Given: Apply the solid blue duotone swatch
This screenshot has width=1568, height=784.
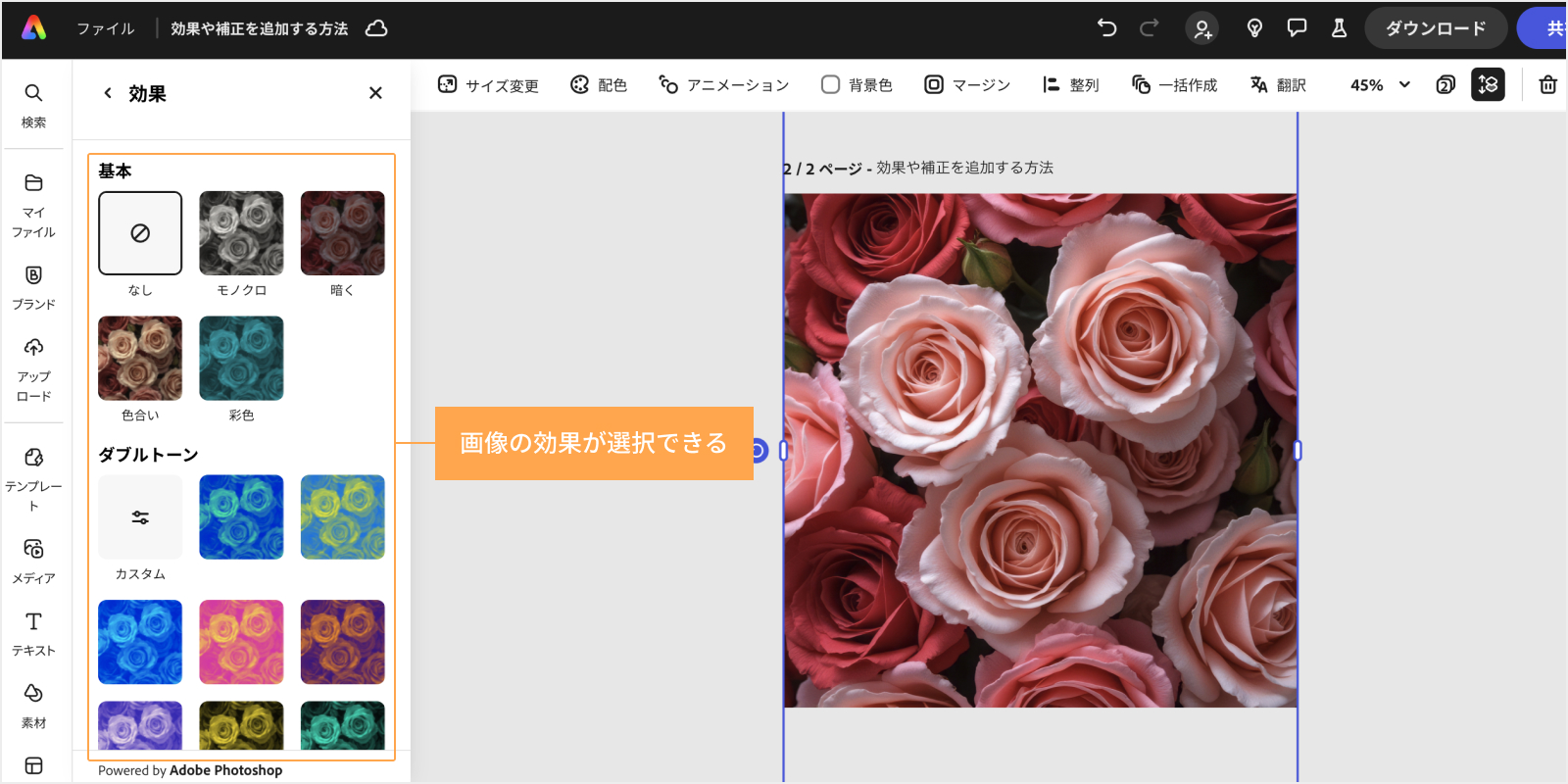Looking at the screenshot, I should coord(140,642).
